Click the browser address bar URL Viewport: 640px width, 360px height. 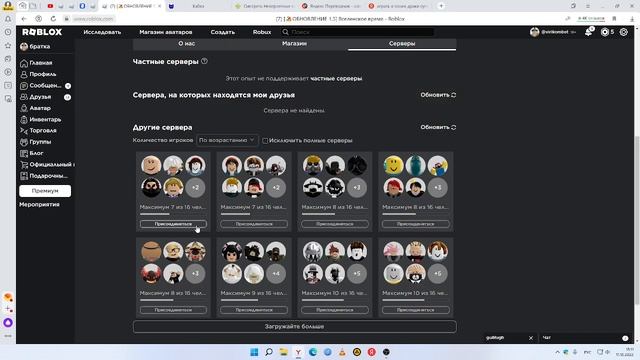coord(93,19)
